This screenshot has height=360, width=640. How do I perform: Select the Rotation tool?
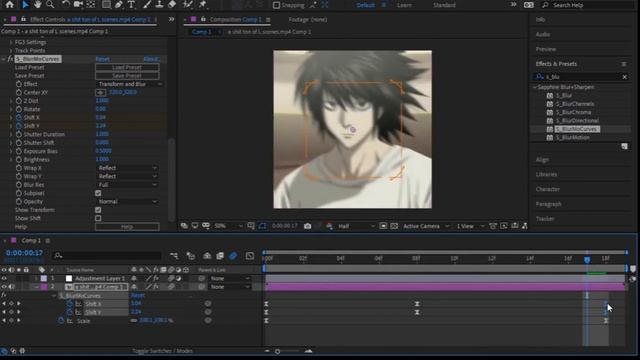(x=65, y=4)
